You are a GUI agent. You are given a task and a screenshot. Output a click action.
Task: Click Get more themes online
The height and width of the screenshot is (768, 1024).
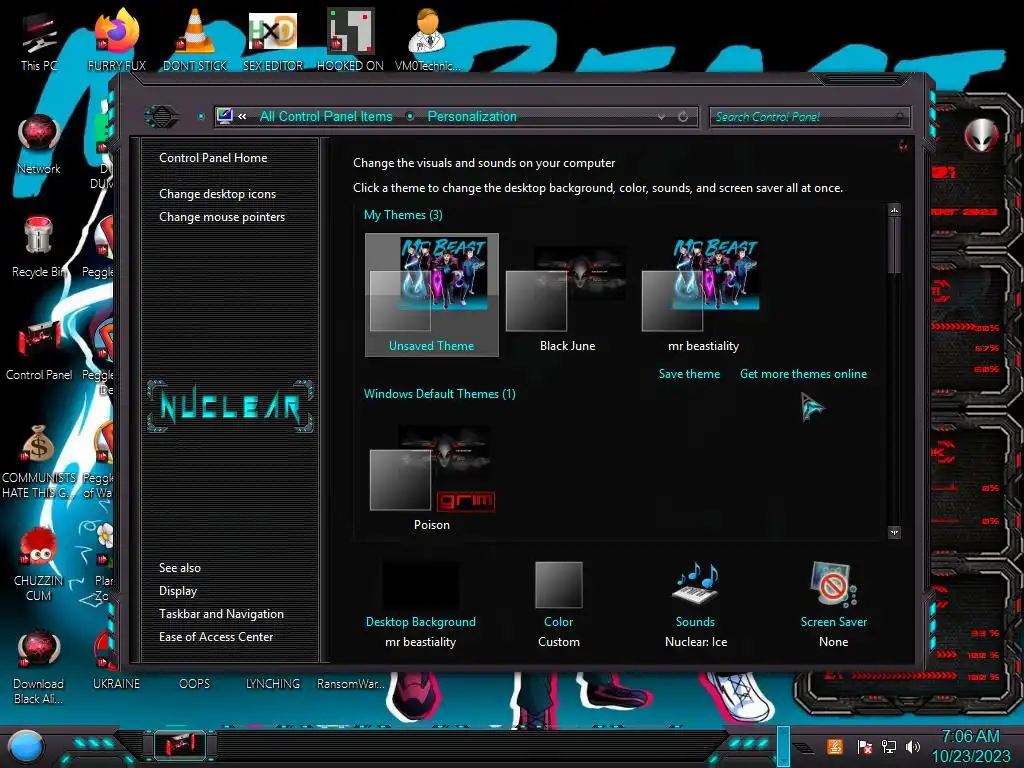(803, 374)
